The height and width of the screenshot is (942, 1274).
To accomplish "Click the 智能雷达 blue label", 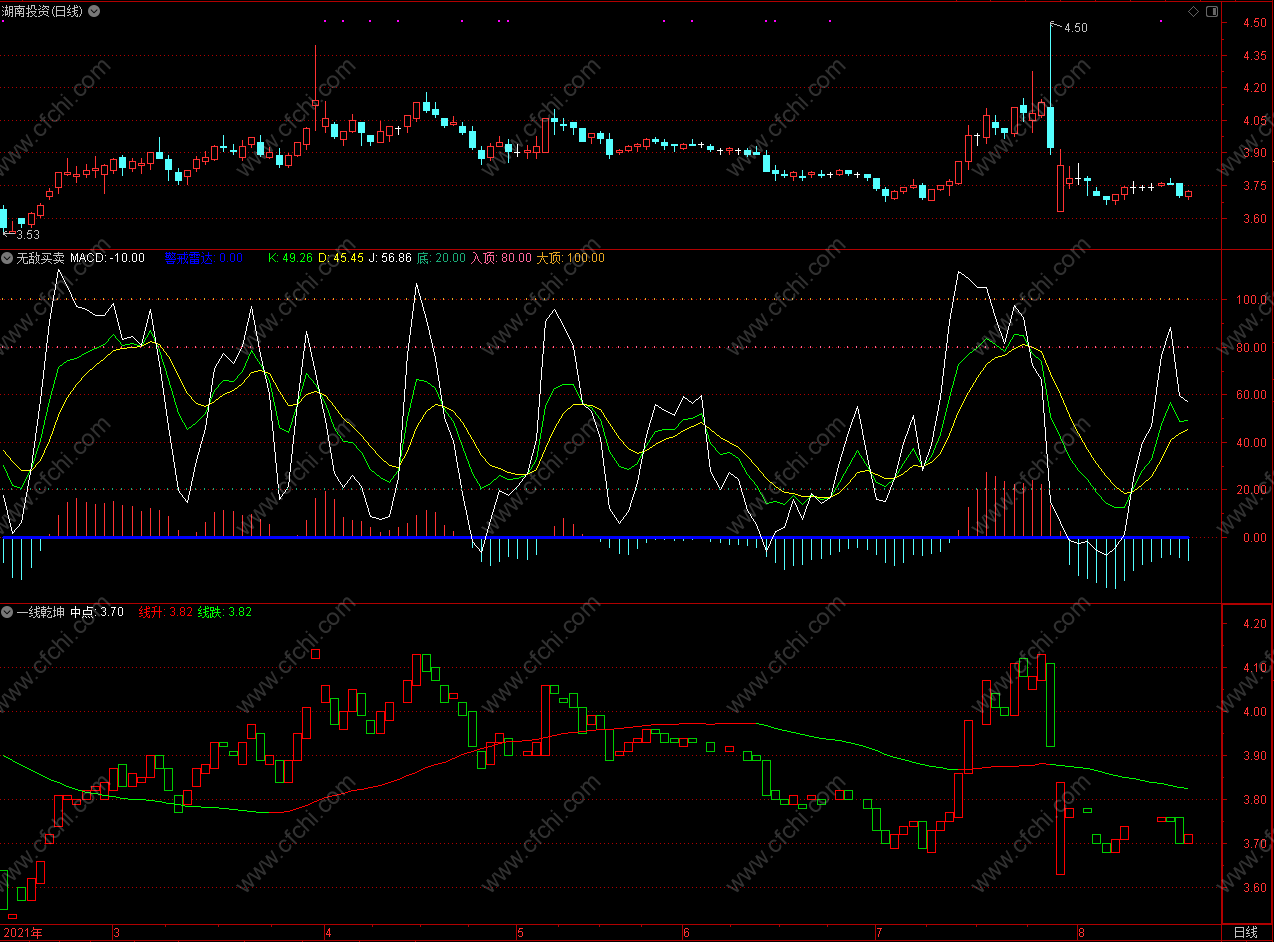I will [x=203, y=258].
